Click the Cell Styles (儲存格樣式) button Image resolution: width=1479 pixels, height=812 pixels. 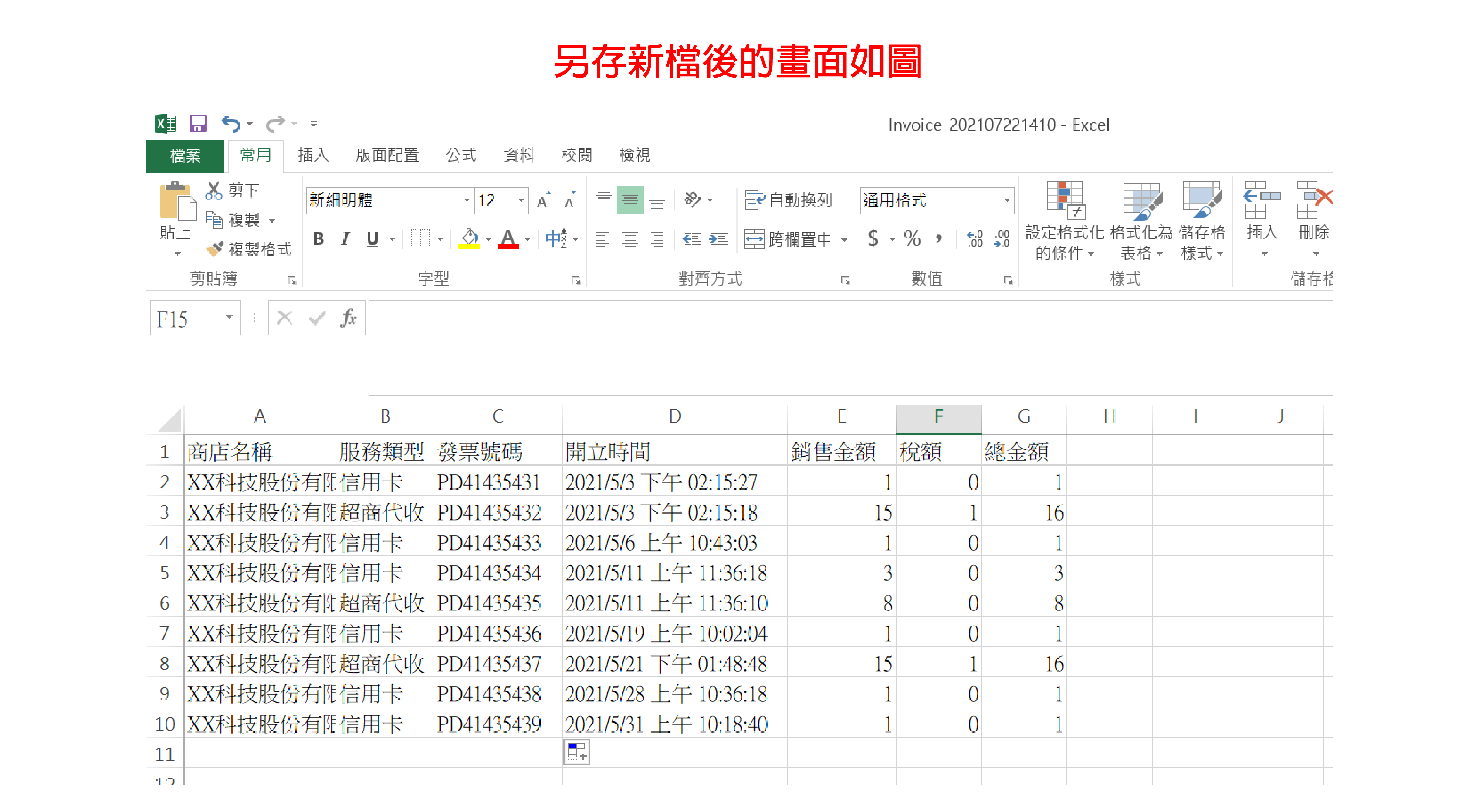pos(1202,220)
